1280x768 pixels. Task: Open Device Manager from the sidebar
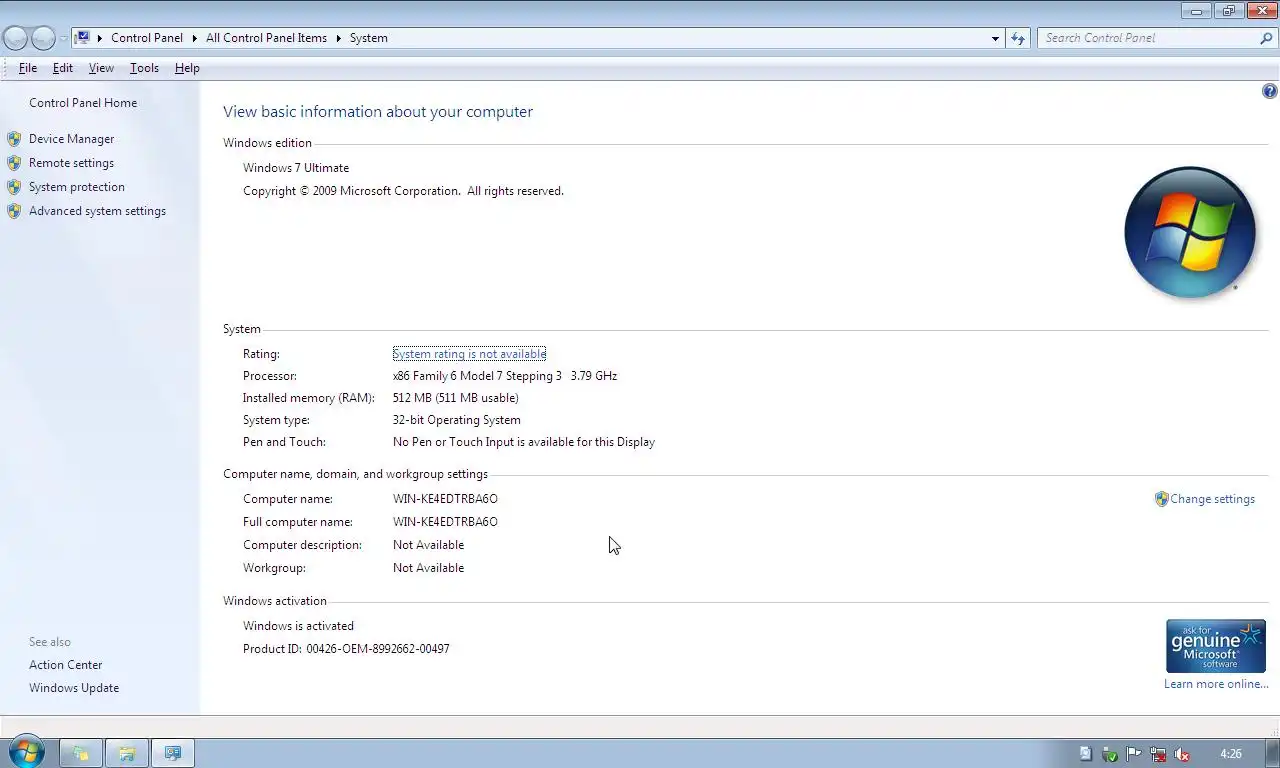71,139
